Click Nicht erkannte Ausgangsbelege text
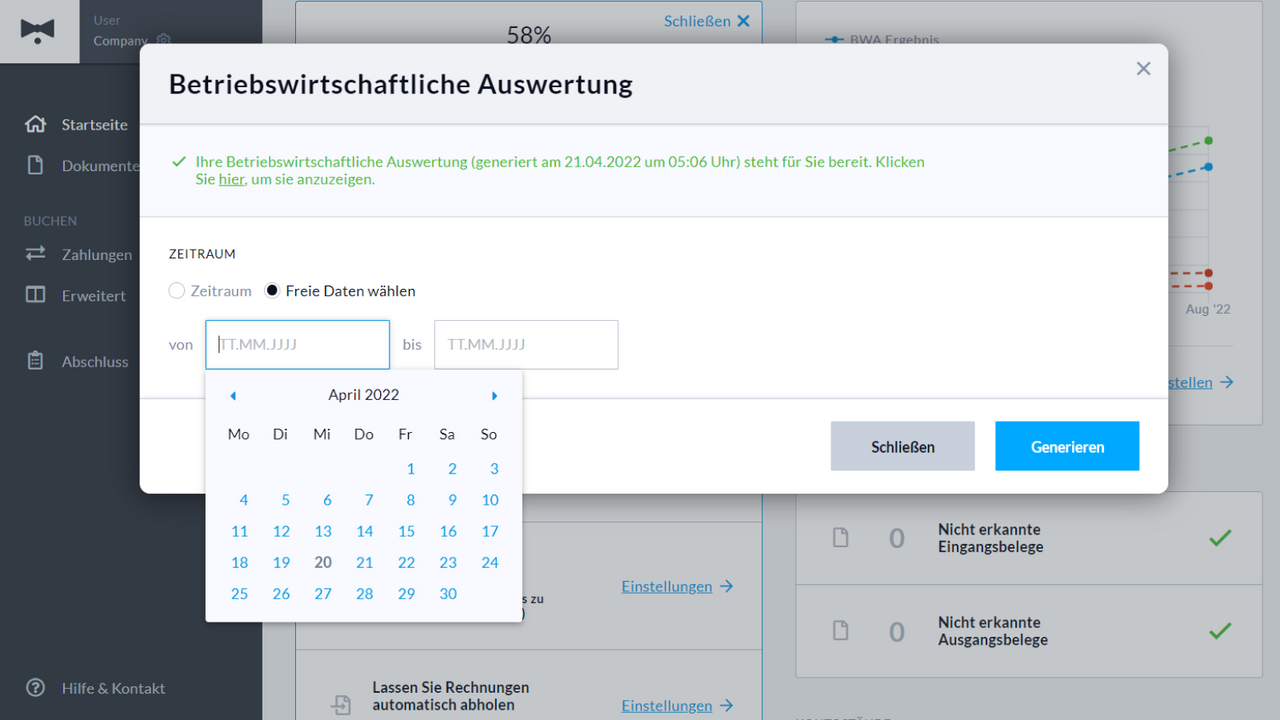 point(993,631)
